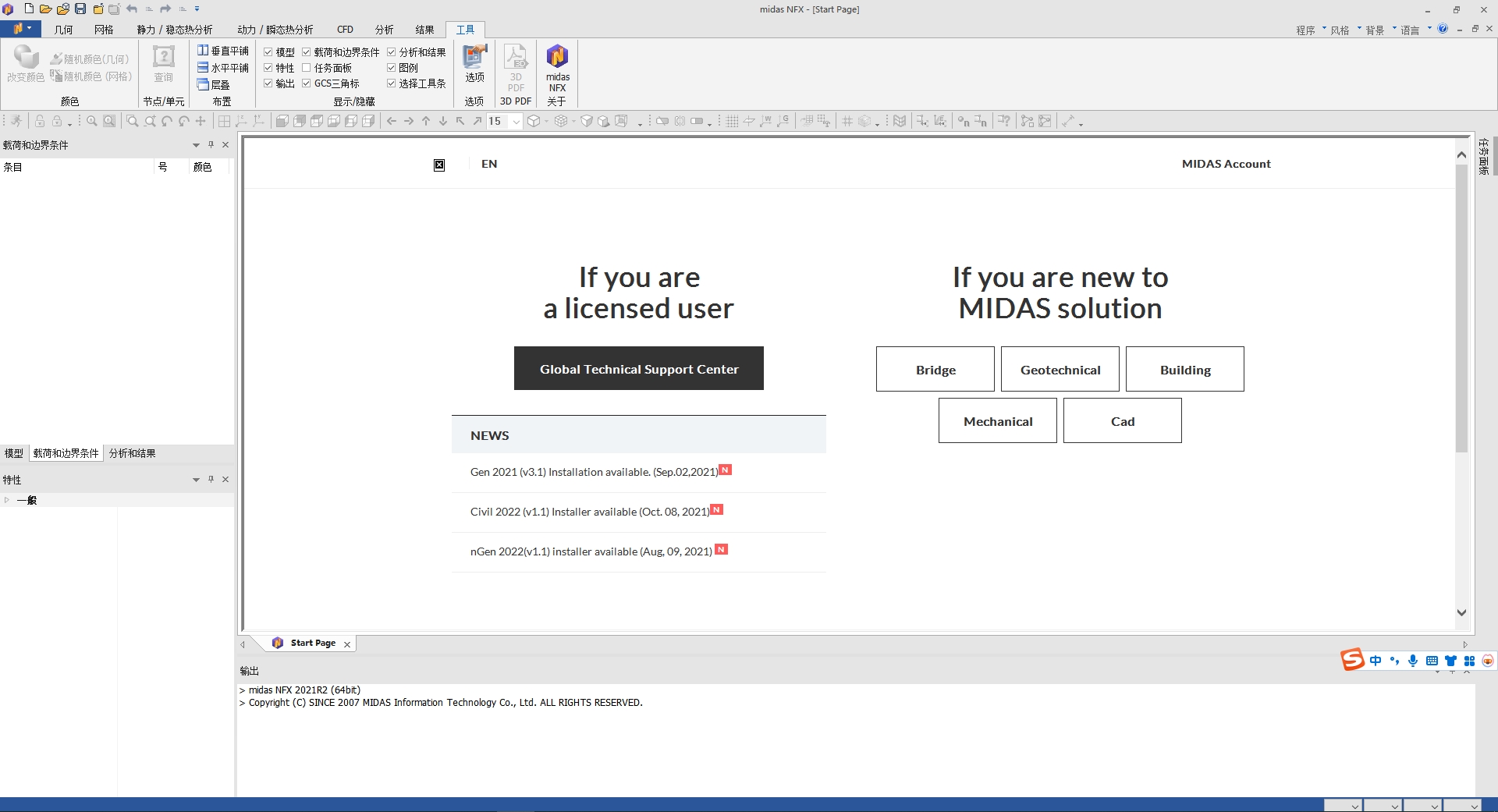Click the Sogou microphone voice input icon
Viewport: 1498px width, 812px height.
pyautogui.click(x=1413, y=661)
